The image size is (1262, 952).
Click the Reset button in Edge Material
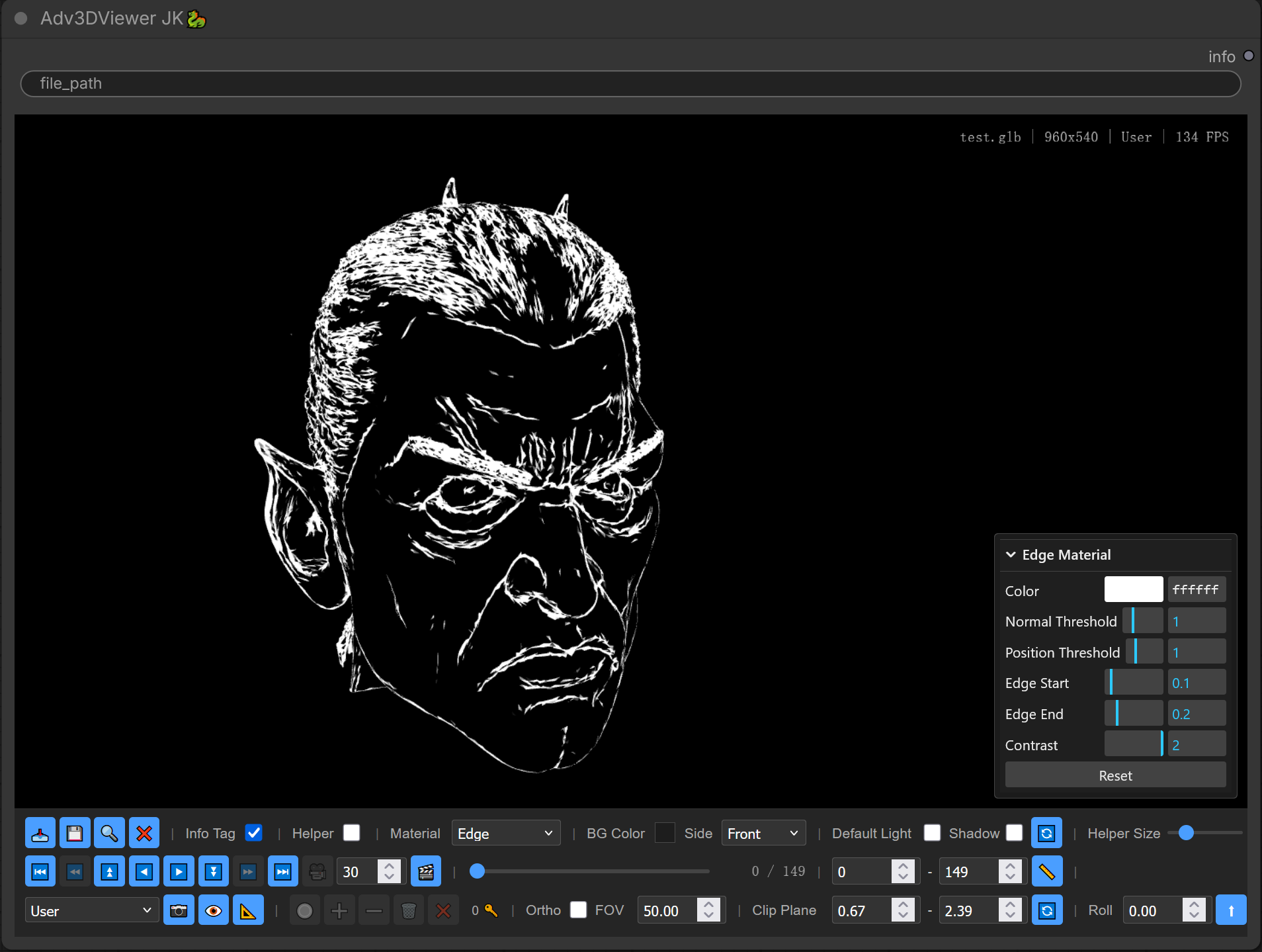[x=1115, y=775]
